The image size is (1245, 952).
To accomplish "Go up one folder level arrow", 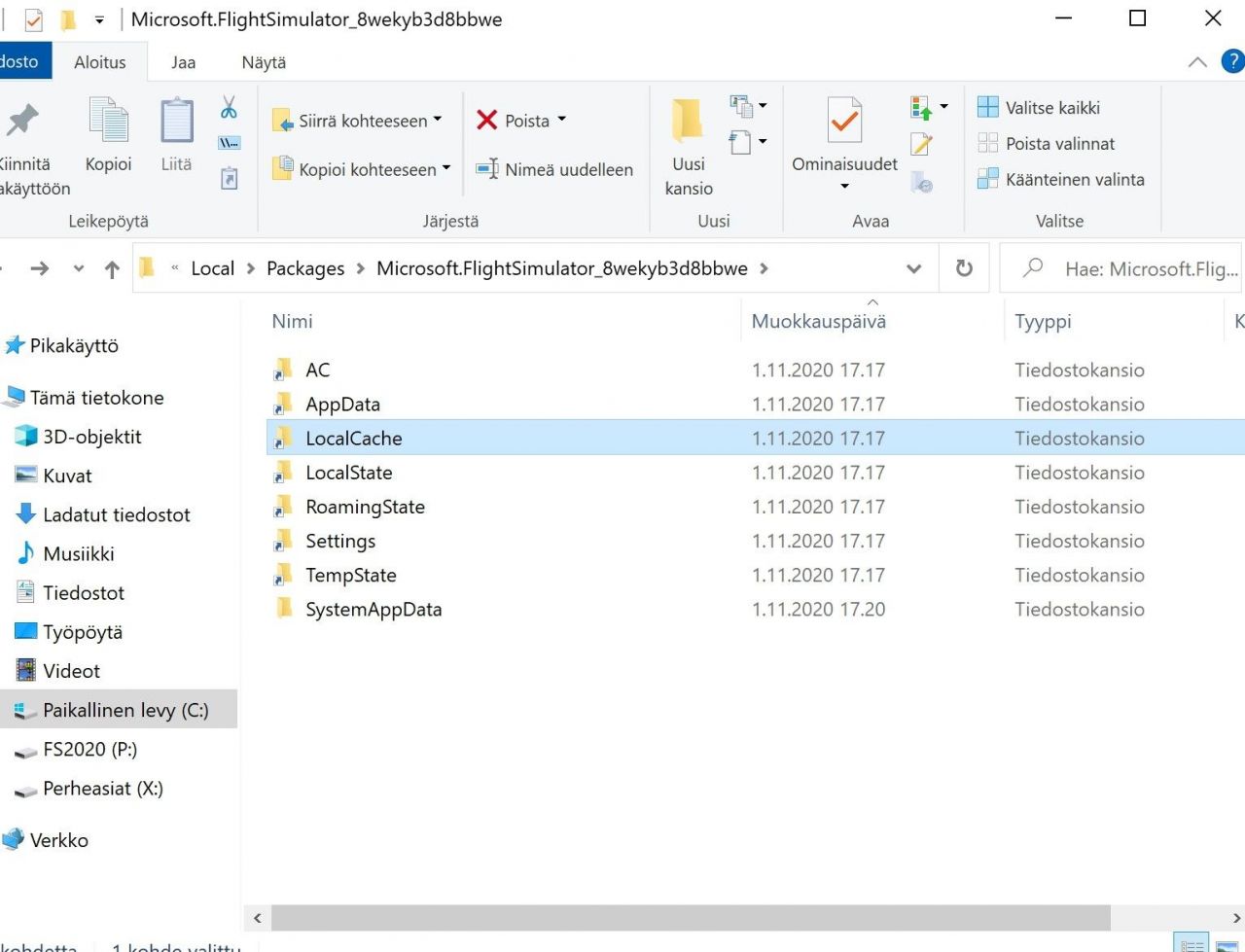I will (x=112, y=269).
